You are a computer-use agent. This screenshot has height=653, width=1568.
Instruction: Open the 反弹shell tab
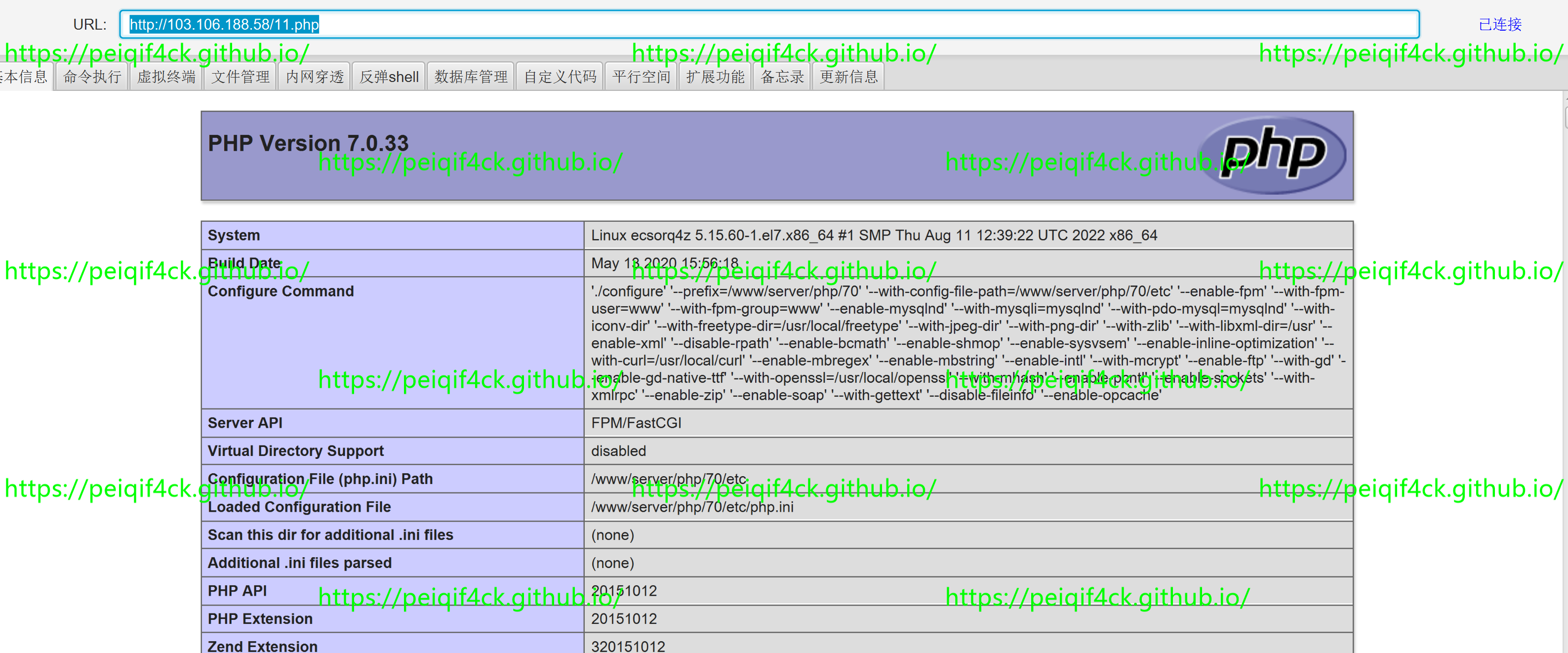[389, 77]
